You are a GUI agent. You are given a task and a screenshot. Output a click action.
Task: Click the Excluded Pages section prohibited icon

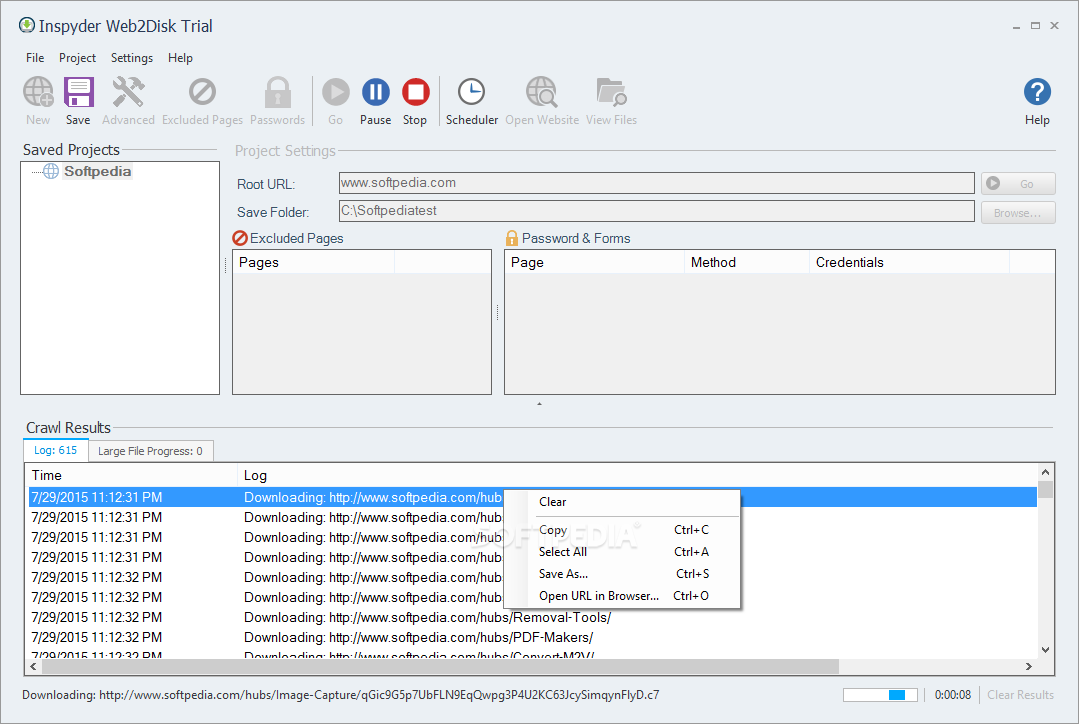tap(240, 238)
